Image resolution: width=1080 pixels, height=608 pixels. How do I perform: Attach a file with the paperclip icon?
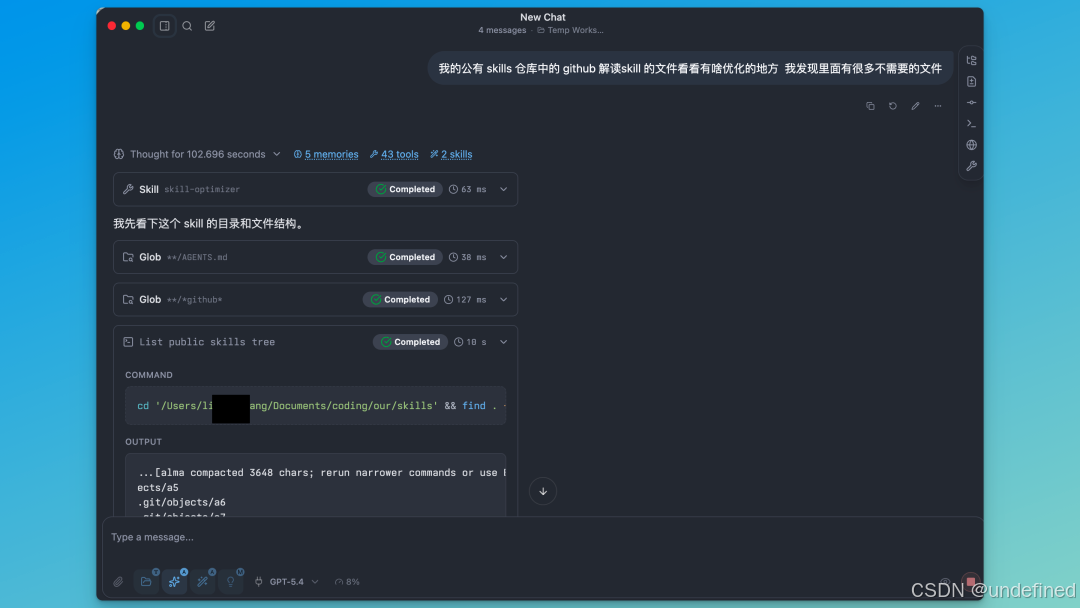(118, 582)
